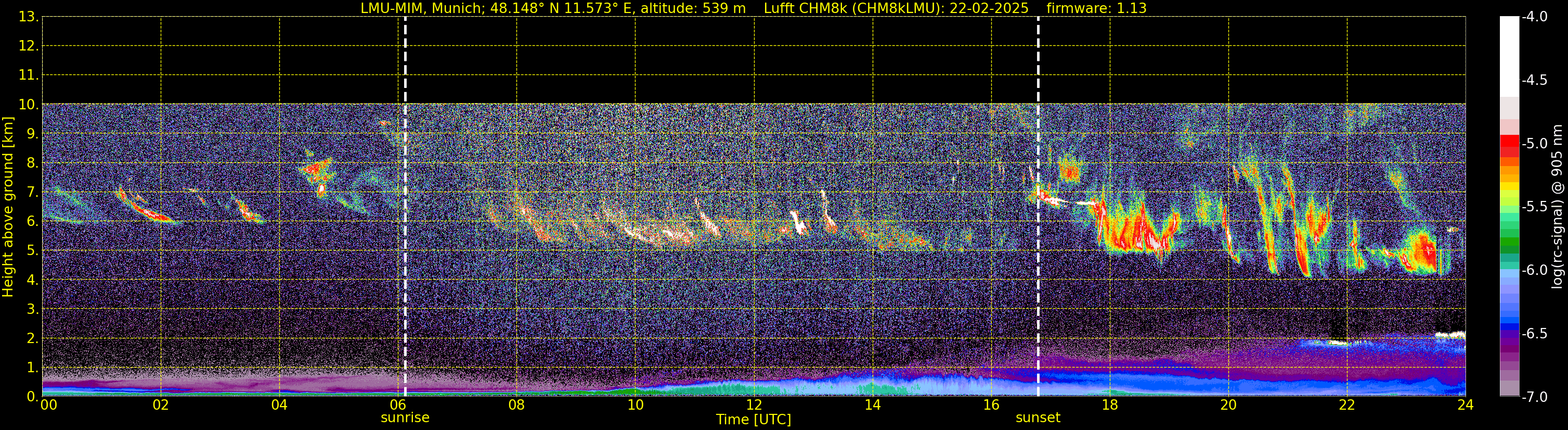This screenshot has height=430, width=1568.
Task: Click the 'Height above ground [km]' axis title
Action: 8,207
